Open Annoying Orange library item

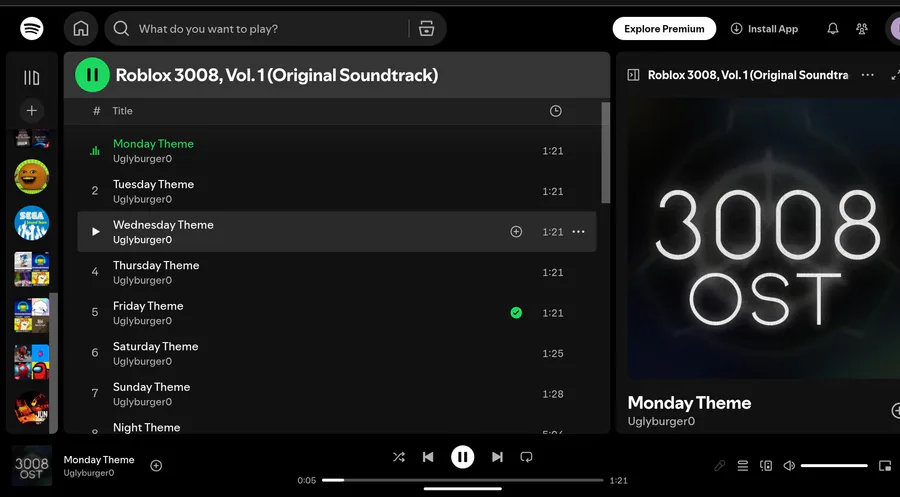pyautogui.click(x=32, y=176)
